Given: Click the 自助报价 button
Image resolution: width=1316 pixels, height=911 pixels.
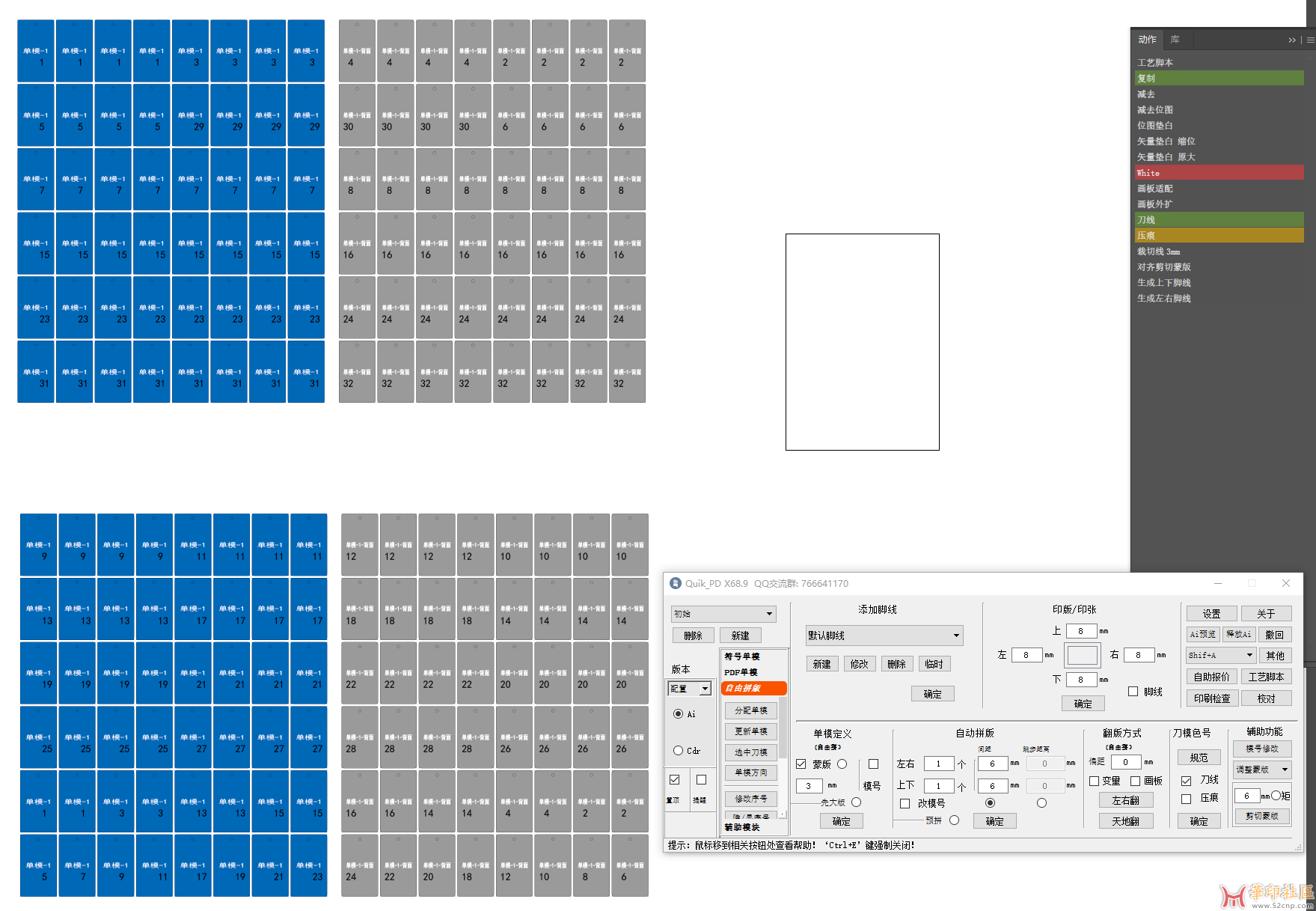Looking at the screenshot, I should click(1211, 677).
